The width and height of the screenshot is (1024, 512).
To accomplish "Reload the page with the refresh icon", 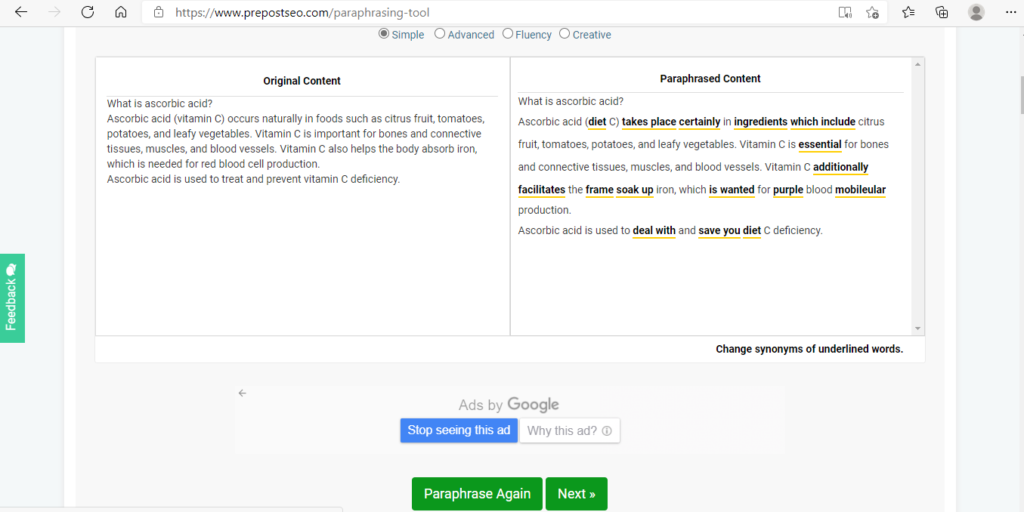I will tap(88, 12).
